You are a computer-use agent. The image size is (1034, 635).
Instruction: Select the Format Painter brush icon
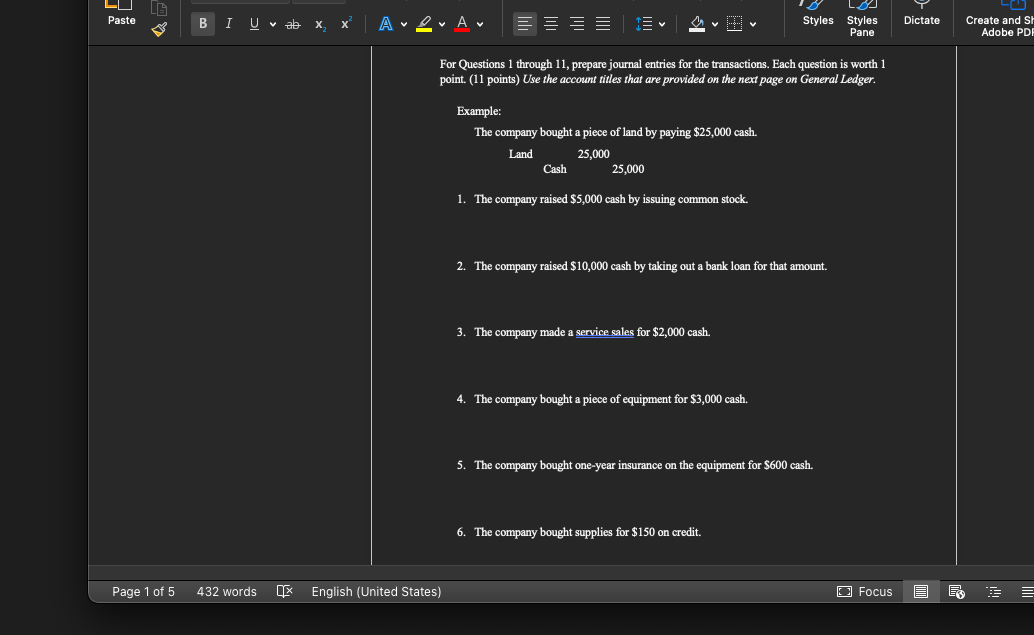(x=159, y=29)
